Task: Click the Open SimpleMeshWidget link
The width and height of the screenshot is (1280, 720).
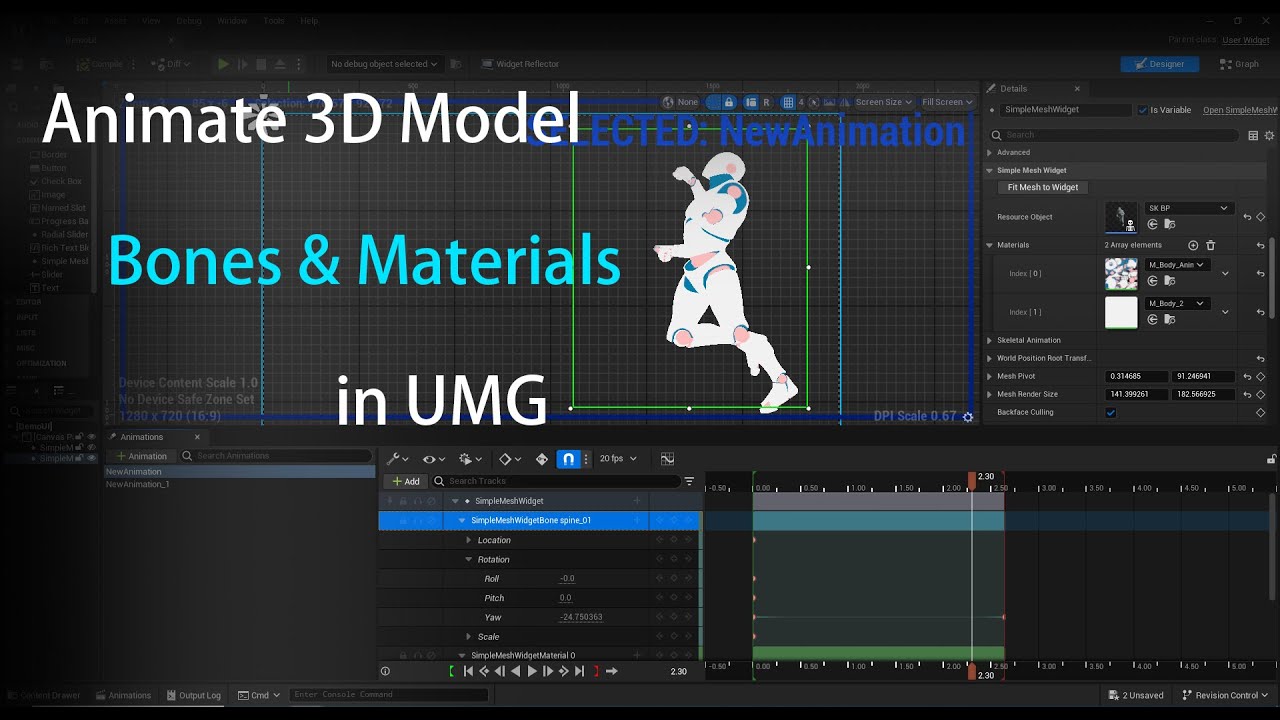Action: click(x=1240, y=110)
